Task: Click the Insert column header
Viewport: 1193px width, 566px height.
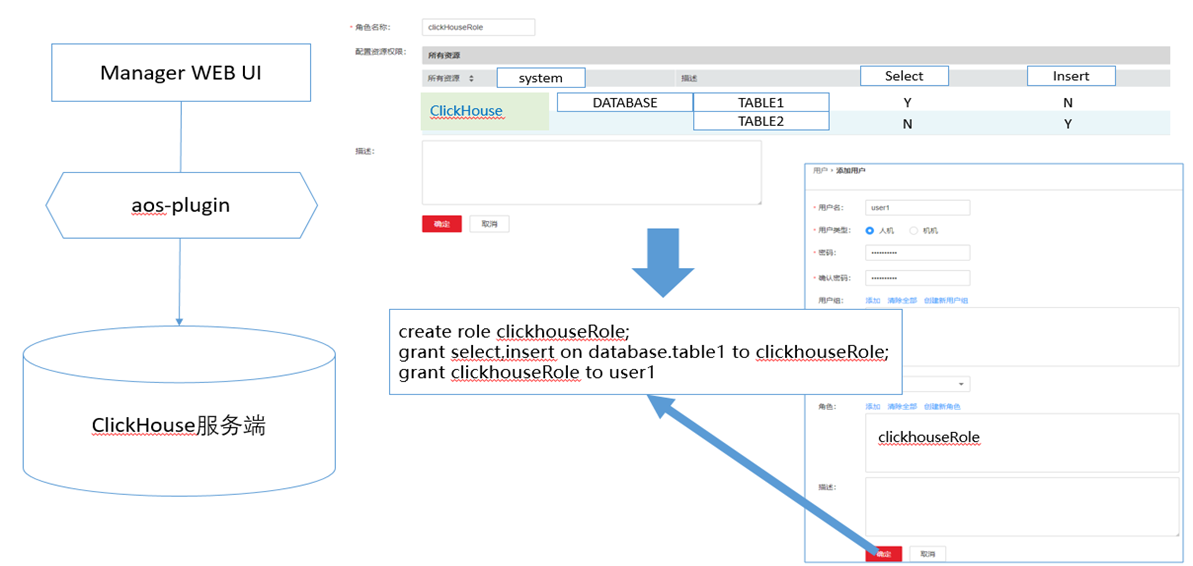Action: (x=1071, y=76)
